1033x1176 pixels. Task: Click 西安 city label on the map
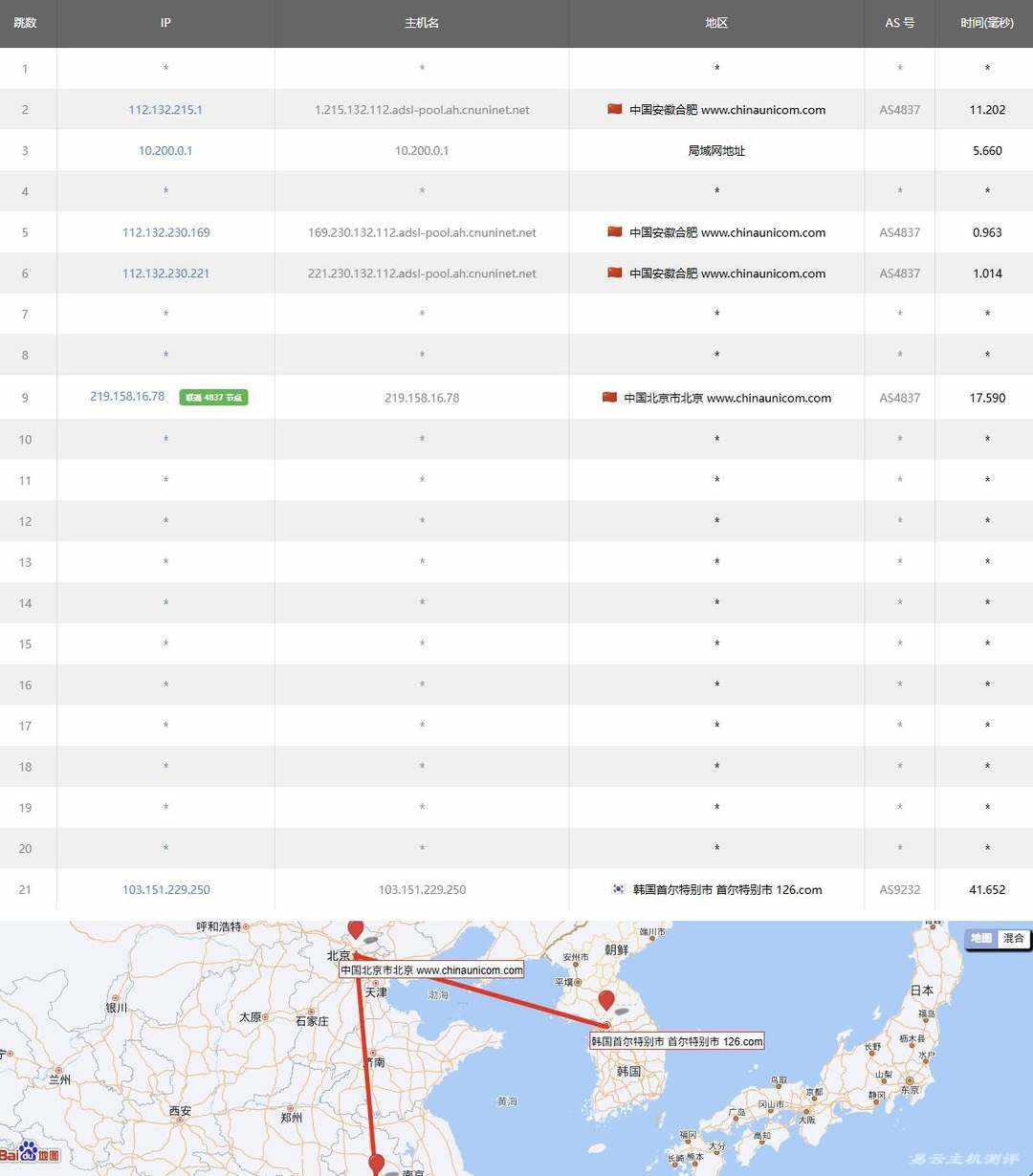point(180,1111)
